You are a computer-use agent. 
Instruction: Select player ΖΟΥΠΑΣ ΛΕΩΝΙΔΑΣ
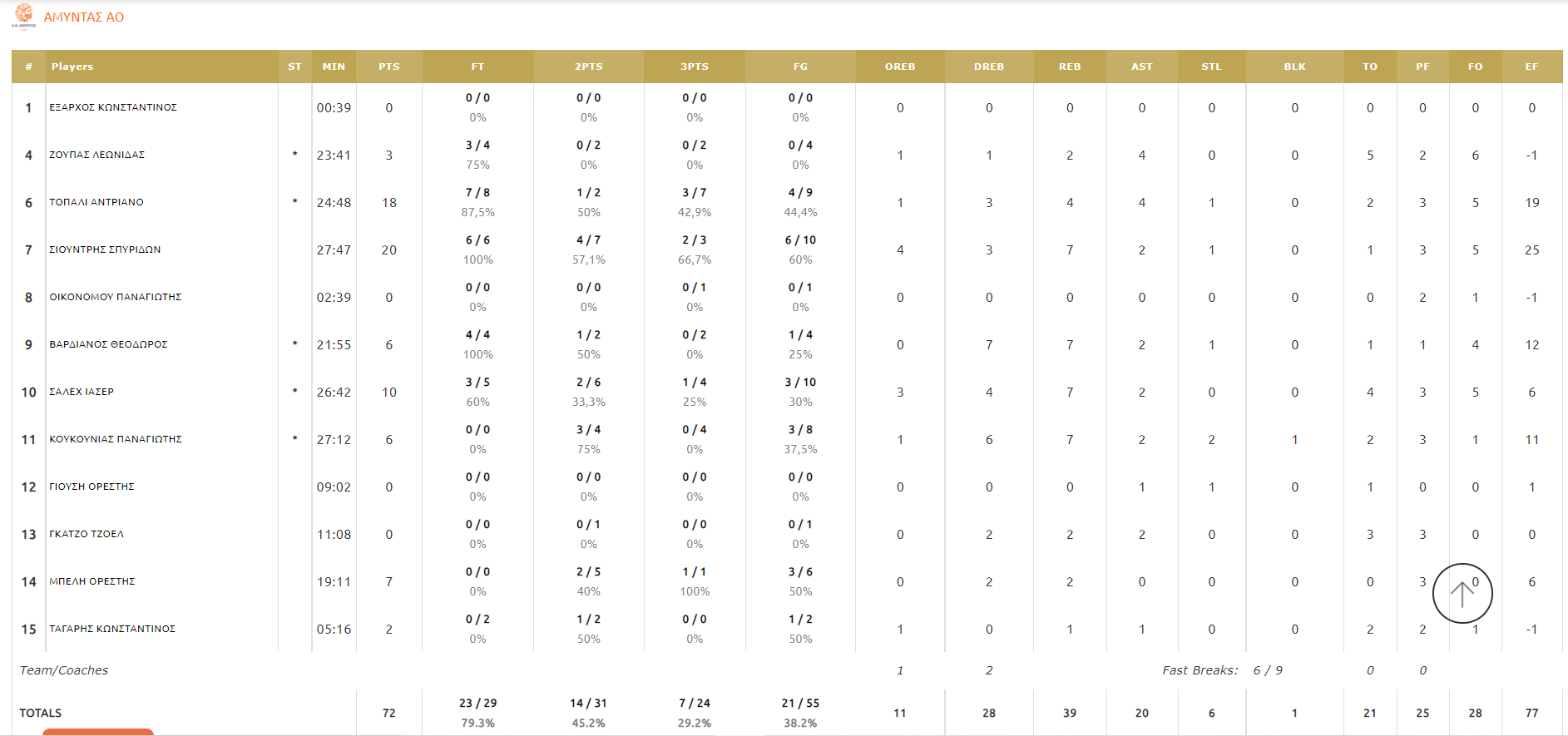[96, 155]
